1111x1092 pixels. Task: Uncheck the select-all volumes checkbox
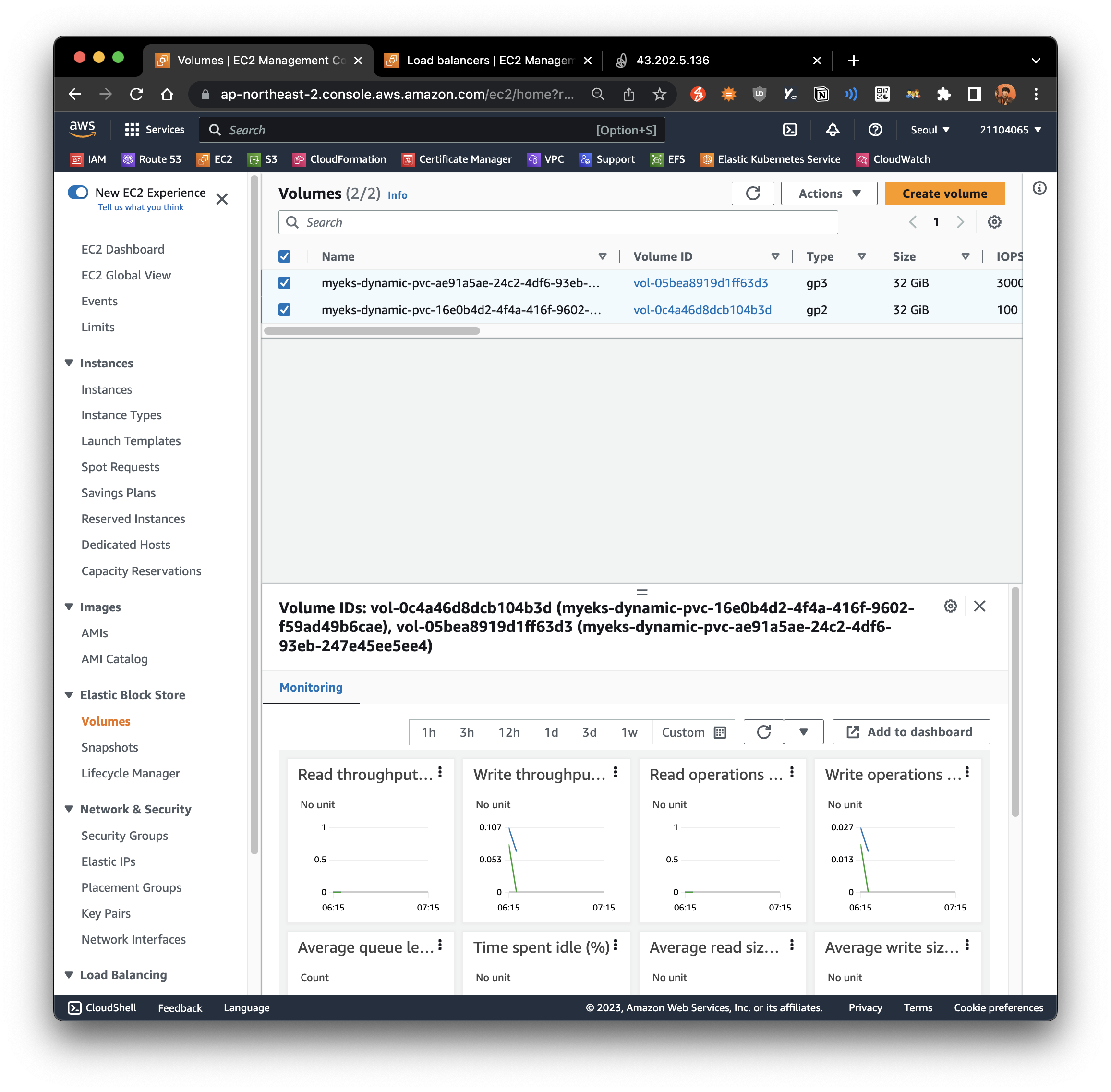(284, 256)
